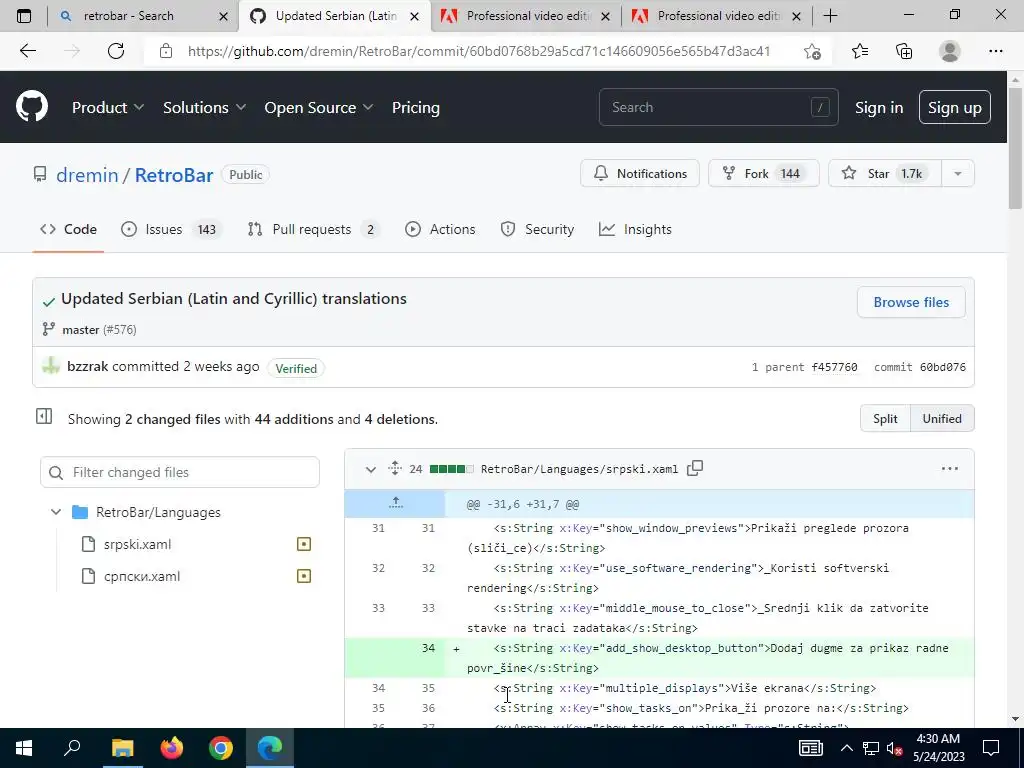
Task: Click the Filter changed files field
Action: (180, 472)
